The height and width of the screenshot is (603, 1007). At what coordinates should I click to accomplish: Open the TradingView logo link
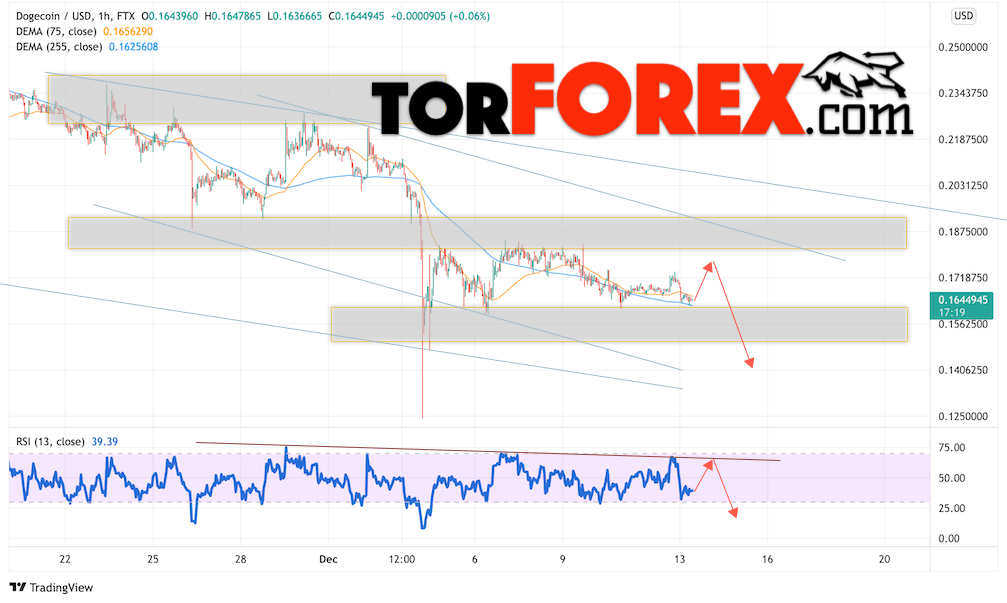coord(51,587)
